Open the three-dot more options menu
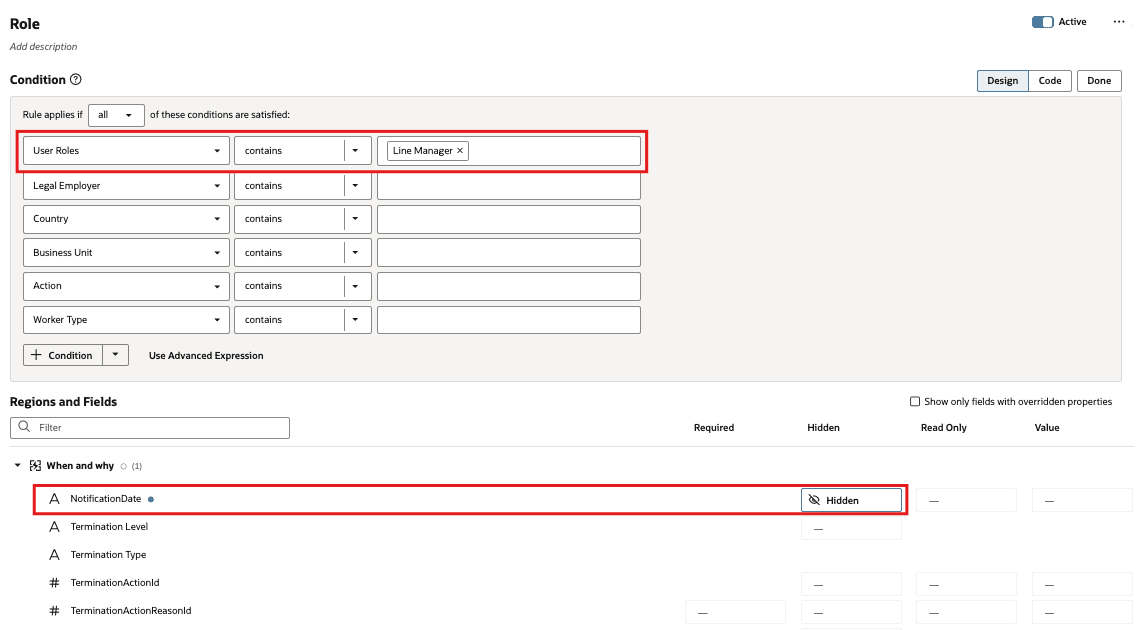1146x630 pixels. 1119,22
